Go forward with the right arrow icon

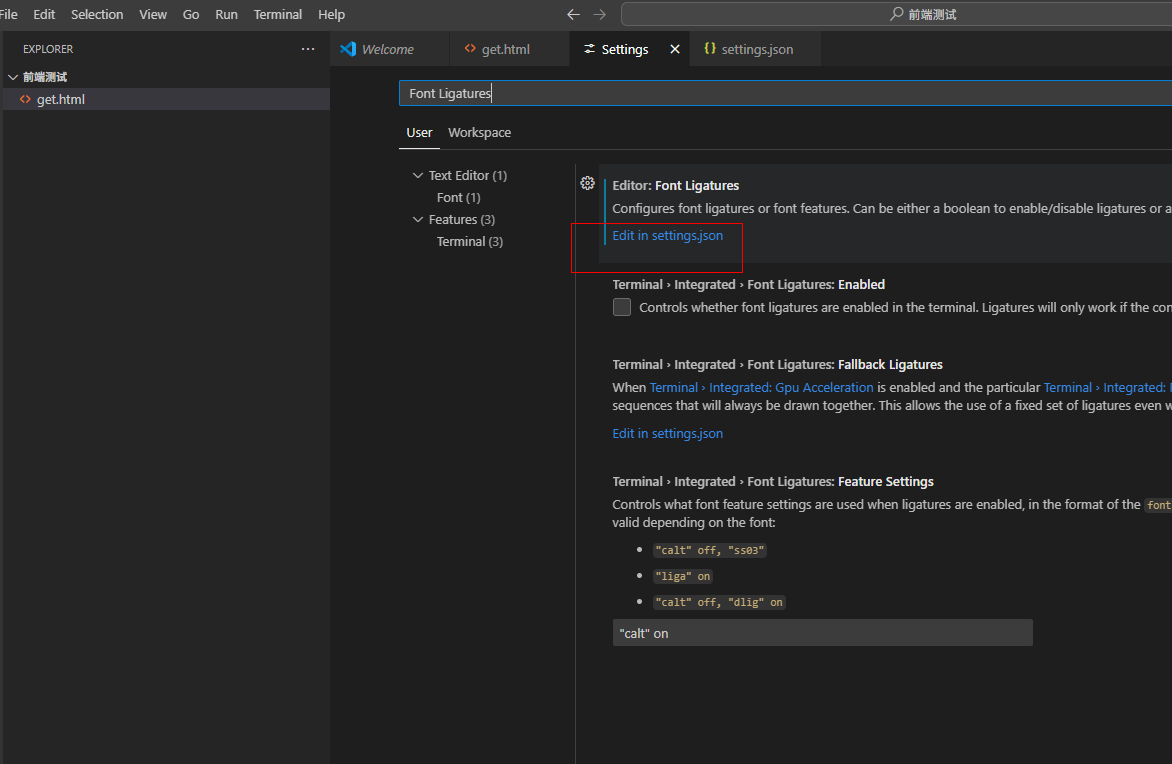tap(599, 14)
